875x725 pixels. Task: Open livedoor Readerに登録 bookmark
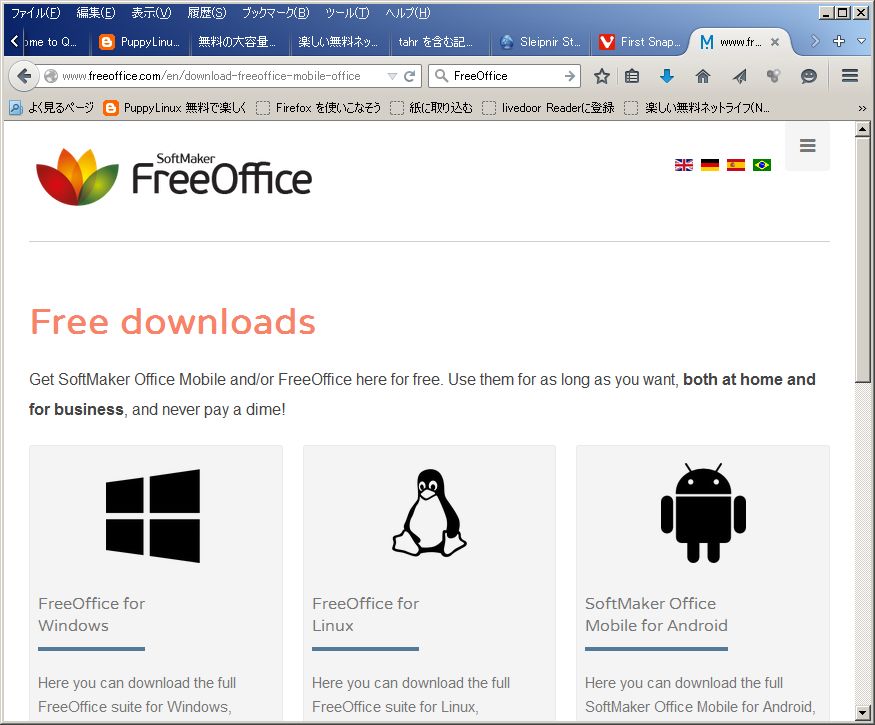pos(549,108)
